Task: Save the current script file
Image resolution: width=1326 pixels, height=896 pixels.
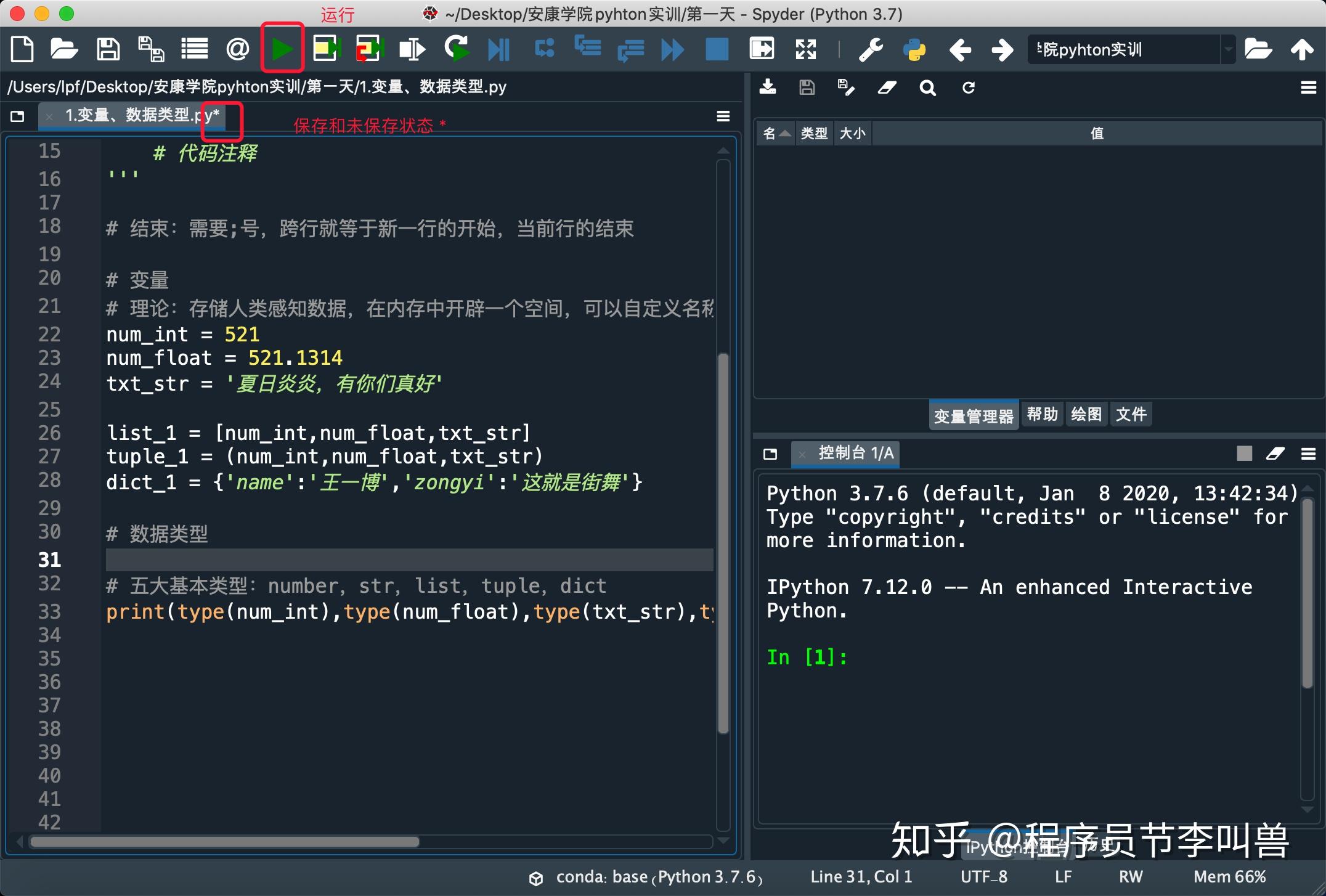Action: tap(108, 49)
